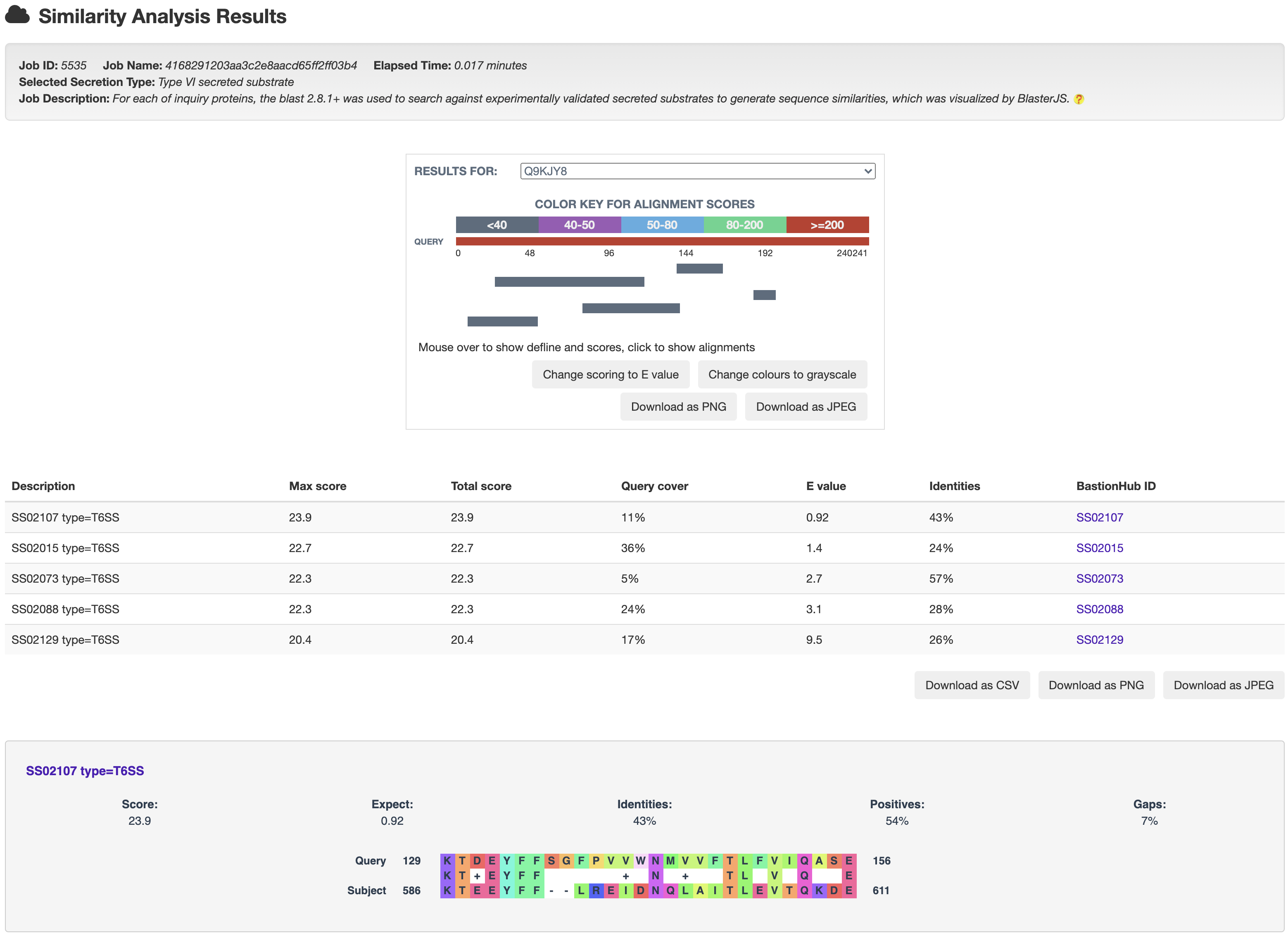Download alignment chart as JPEG
The height and width of the screenshot is (938, 1288).
(x=805, y=407)
